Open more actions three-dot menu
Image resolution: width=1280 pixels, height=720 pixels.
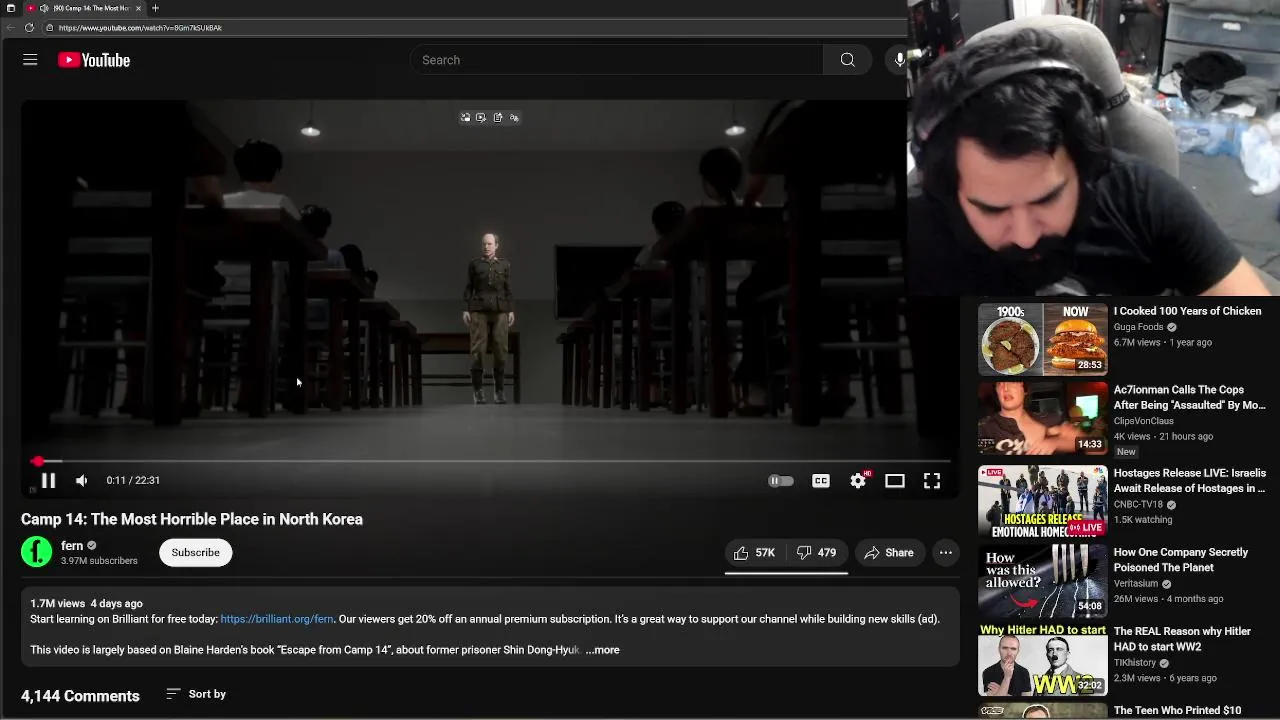(x=946, y=553)
